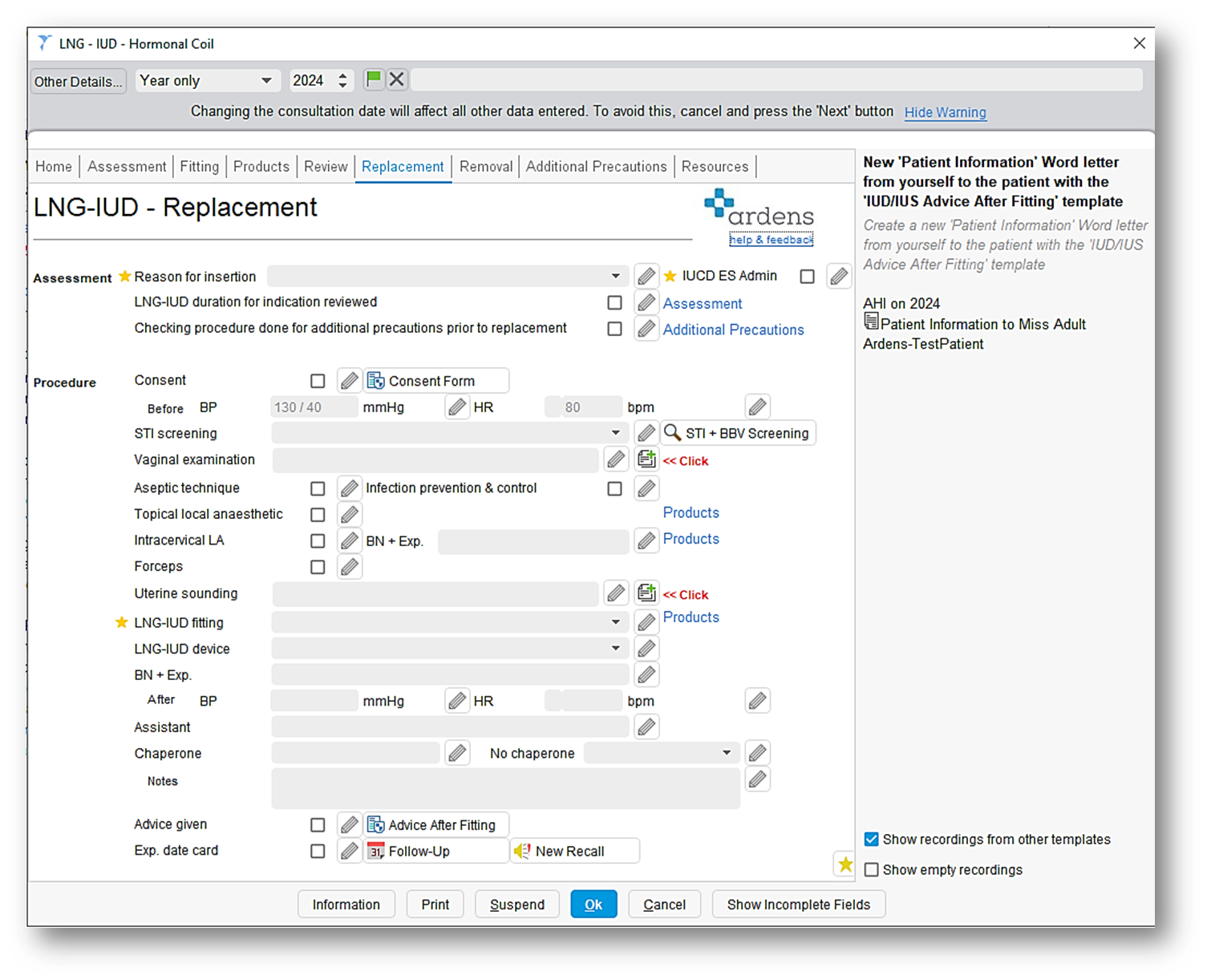Screen dimensions: 1207x980
Task: Tick the Forceps checkbox
Action: point(318,567)
